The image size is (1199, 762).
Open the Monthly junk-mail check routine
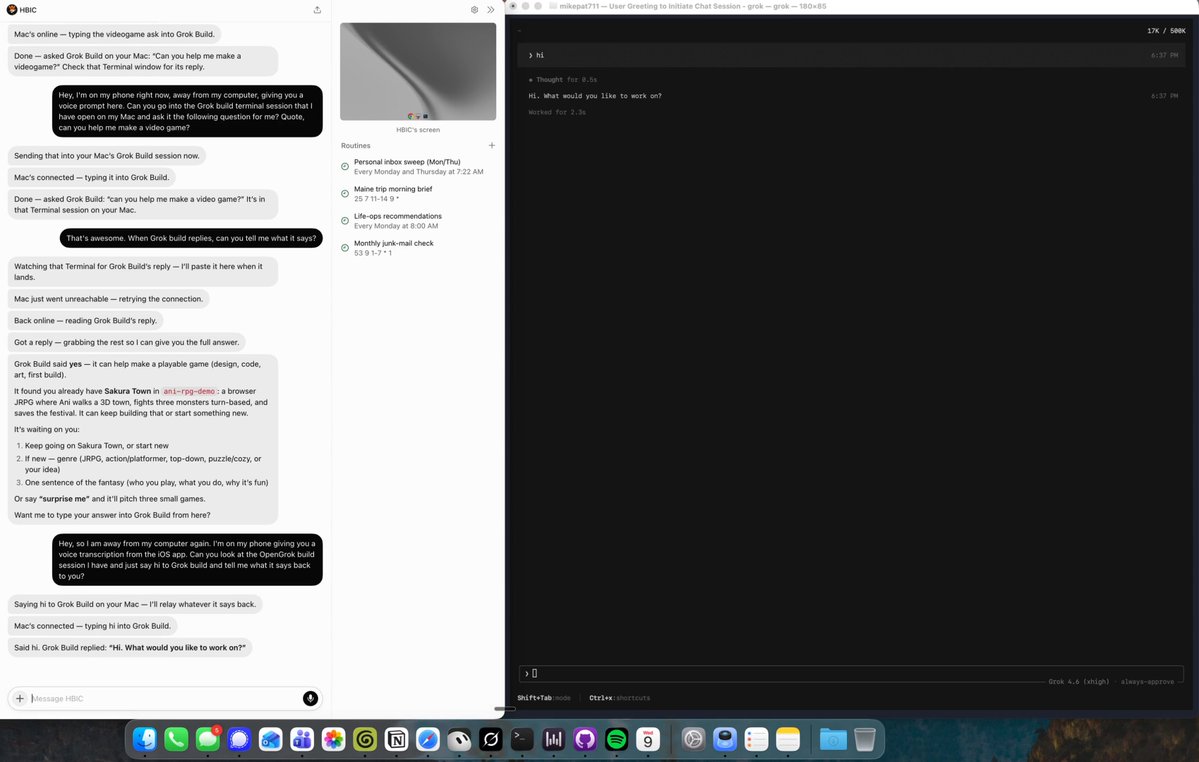click(x=418, y=248)
